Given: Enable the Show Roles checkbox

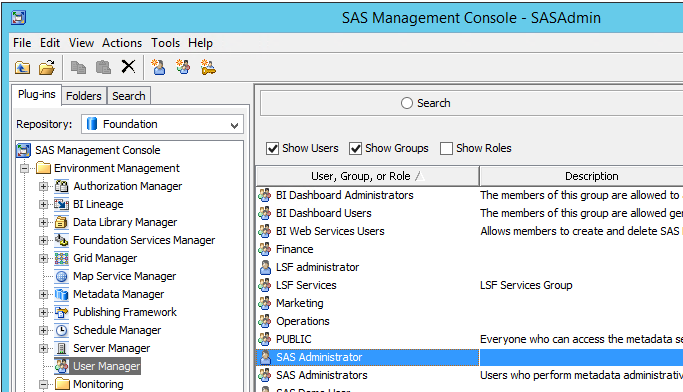Looking at the screenshot, I should (x=446, y=149).
